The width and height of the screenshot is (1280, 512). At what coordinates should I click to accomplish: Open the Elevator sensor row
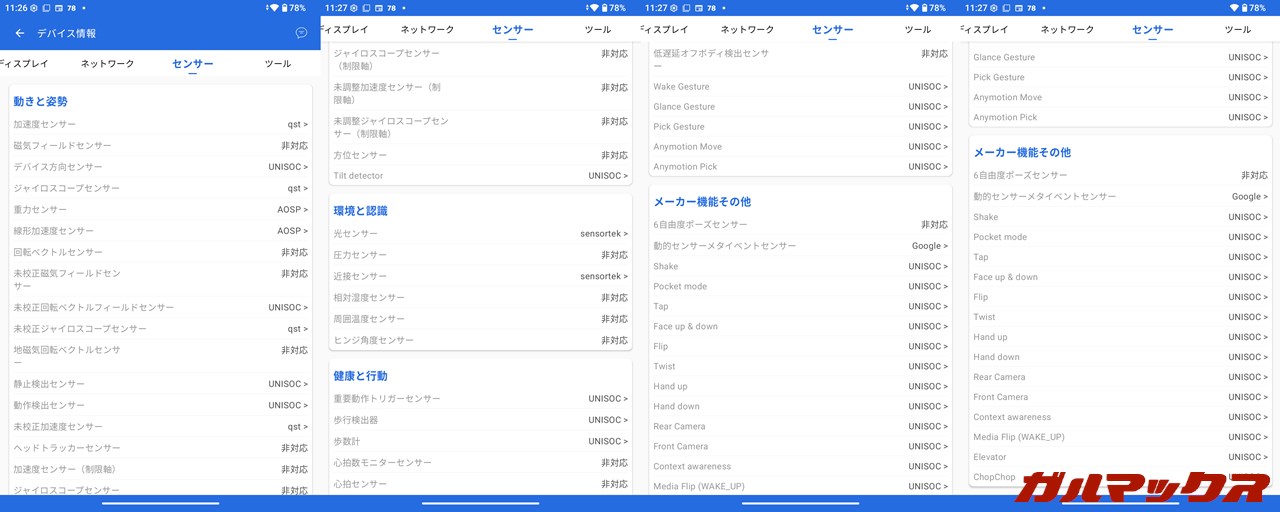click(1120, 457)
